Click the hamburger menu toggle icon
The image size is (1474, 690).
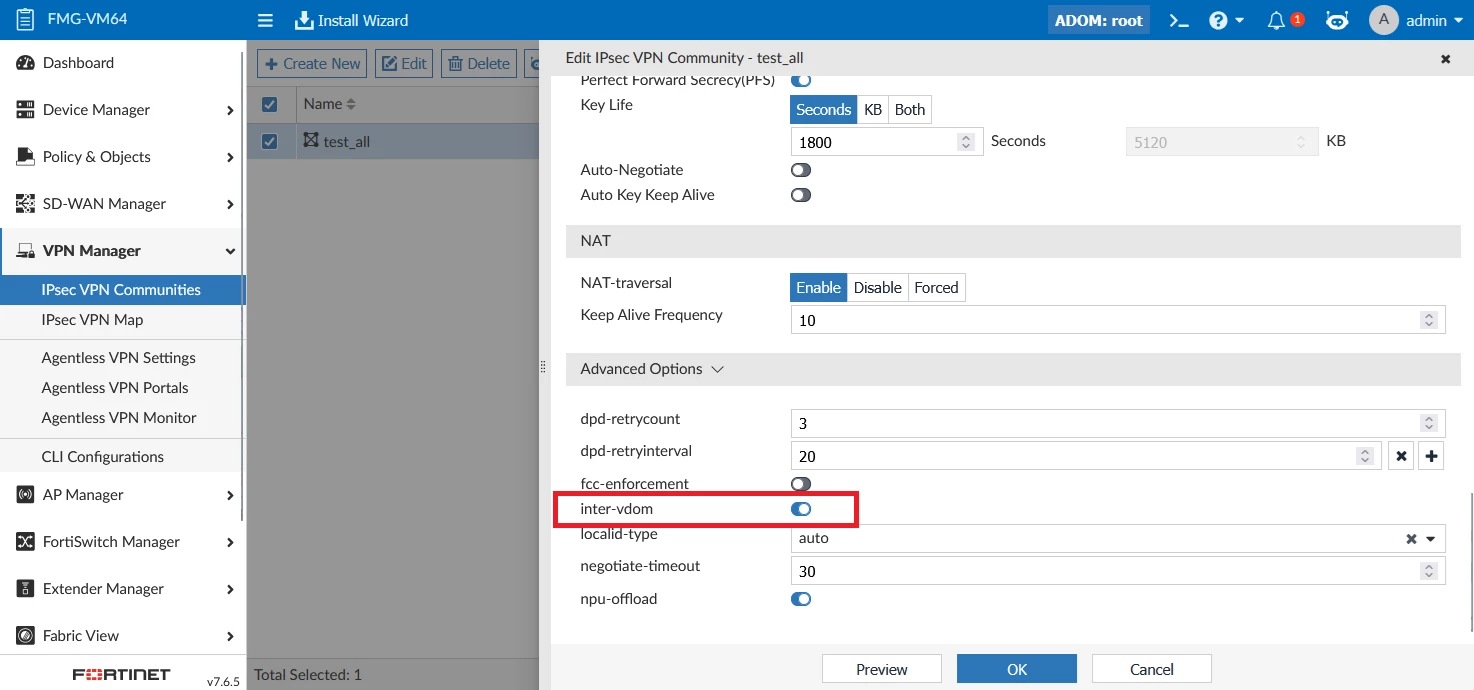click(x=265, y=20)
